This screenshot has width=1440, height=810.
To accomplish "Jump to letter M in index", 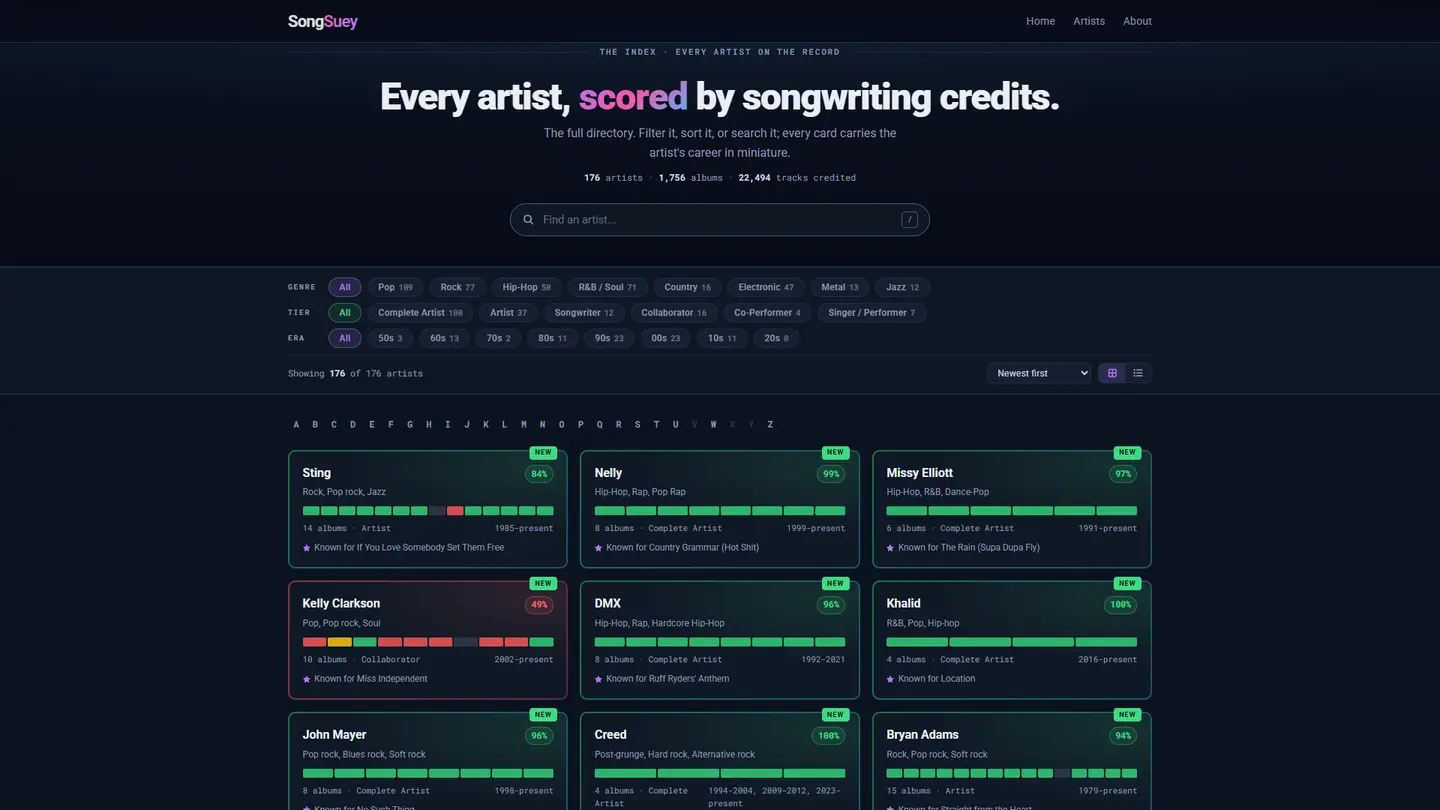I will pyautogui.click(x=523, y=424).
